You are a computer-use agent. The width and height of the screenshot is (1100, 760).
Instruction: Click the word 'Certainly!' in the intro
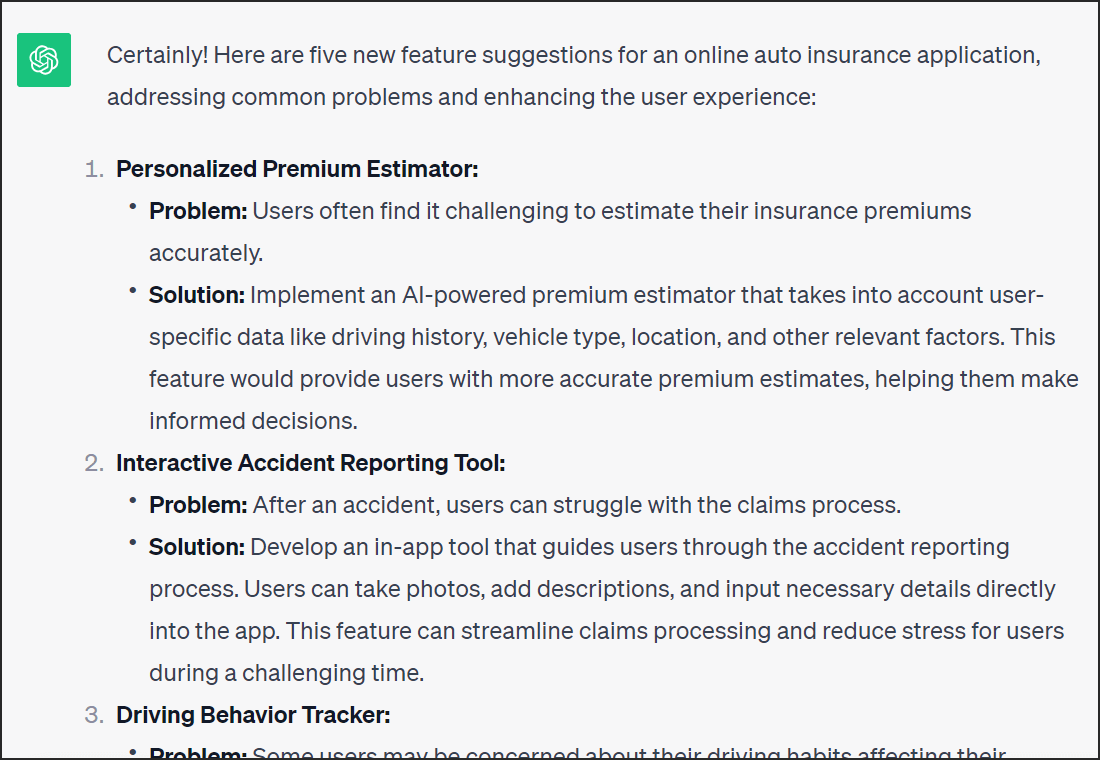(x=157, y=55)
